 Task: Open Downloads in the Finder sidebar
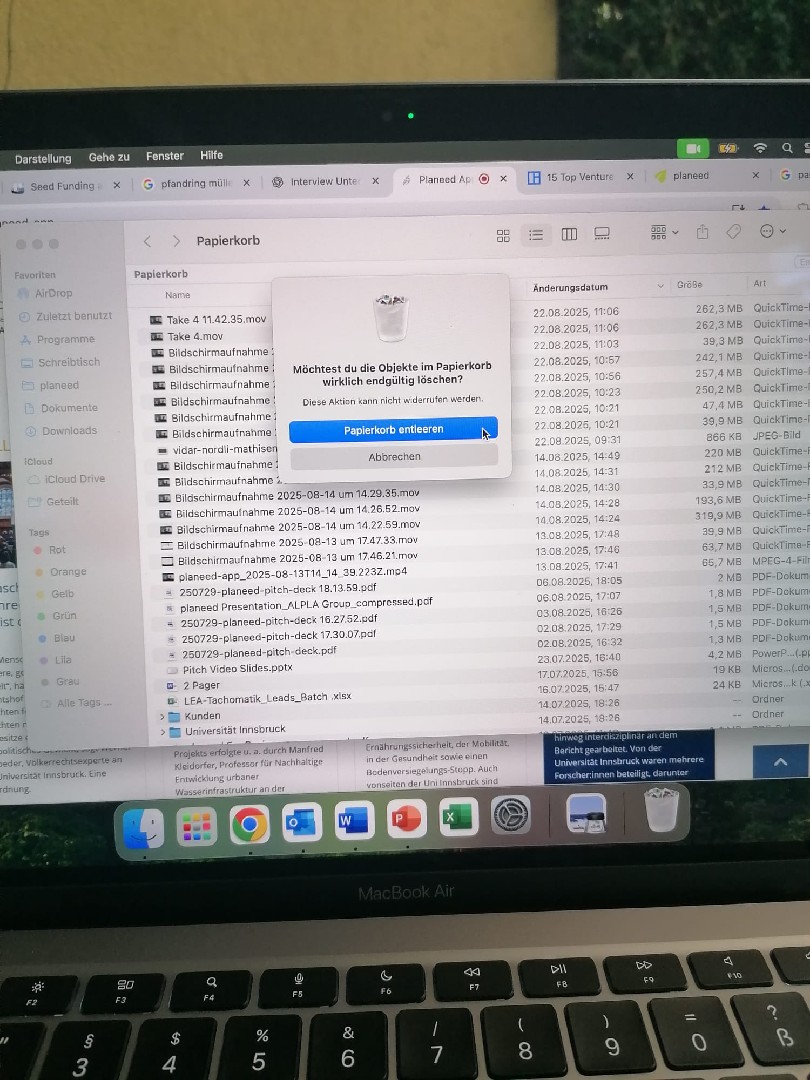pyautogui.click(x=61, y=431)
